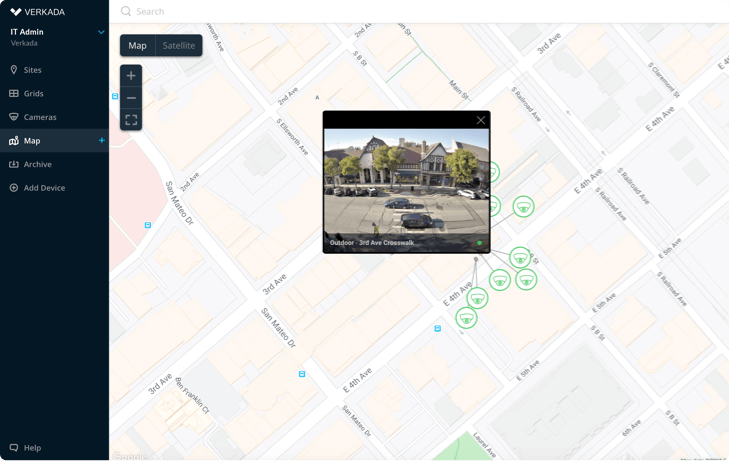Click the S Claremont St label
729x461 pixels.
click(663, 80)
